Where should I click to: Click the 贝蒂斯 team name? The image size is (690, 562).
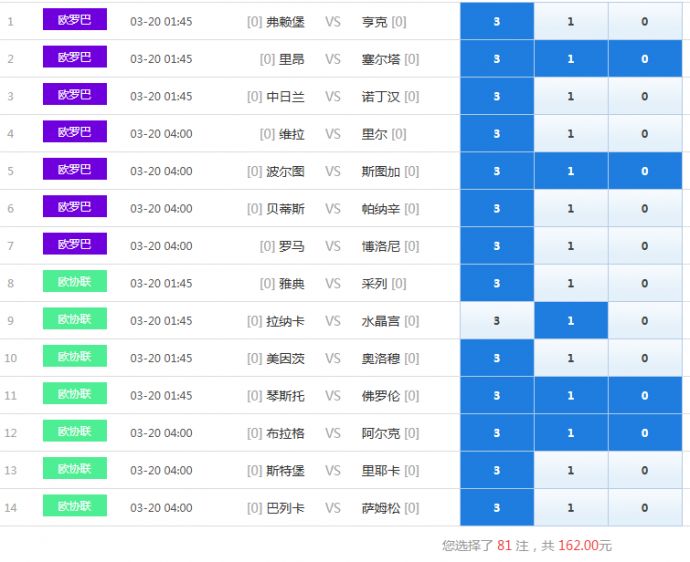pyautogui.click(x=285, y=209)
